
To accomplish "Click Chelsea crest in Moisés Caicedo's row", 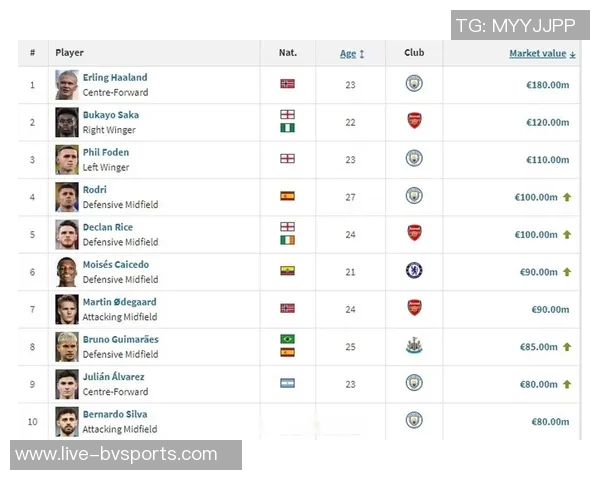I will [414, 271].
